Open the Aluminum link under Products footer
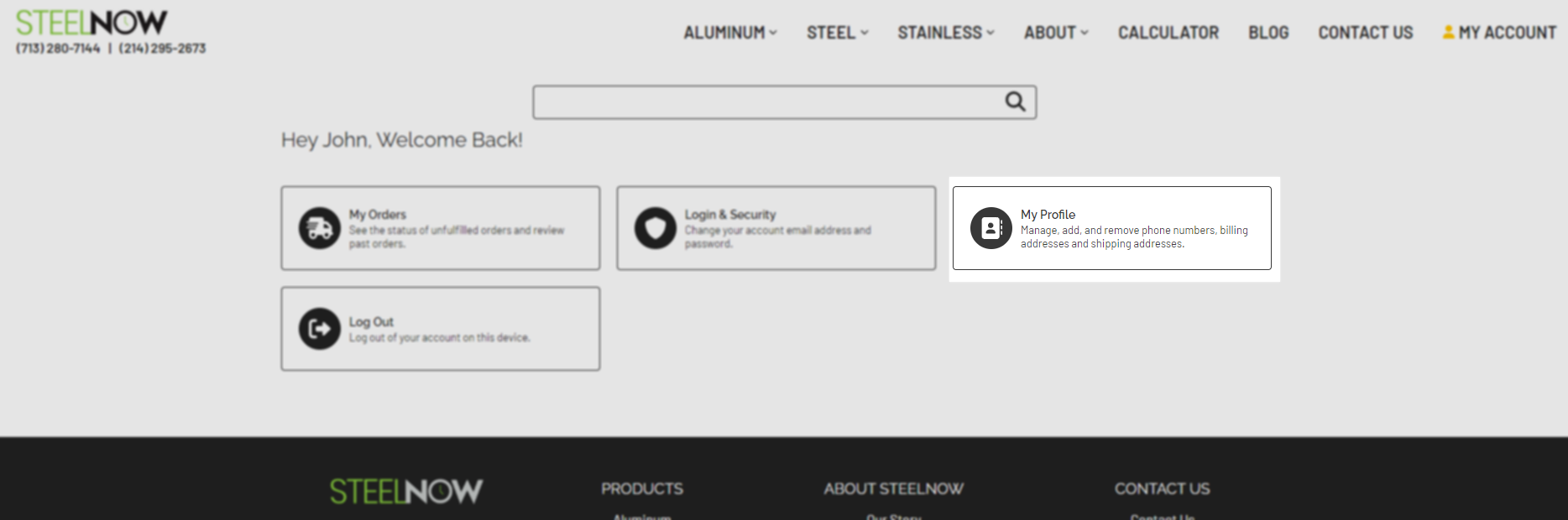 tap(640, 517)
